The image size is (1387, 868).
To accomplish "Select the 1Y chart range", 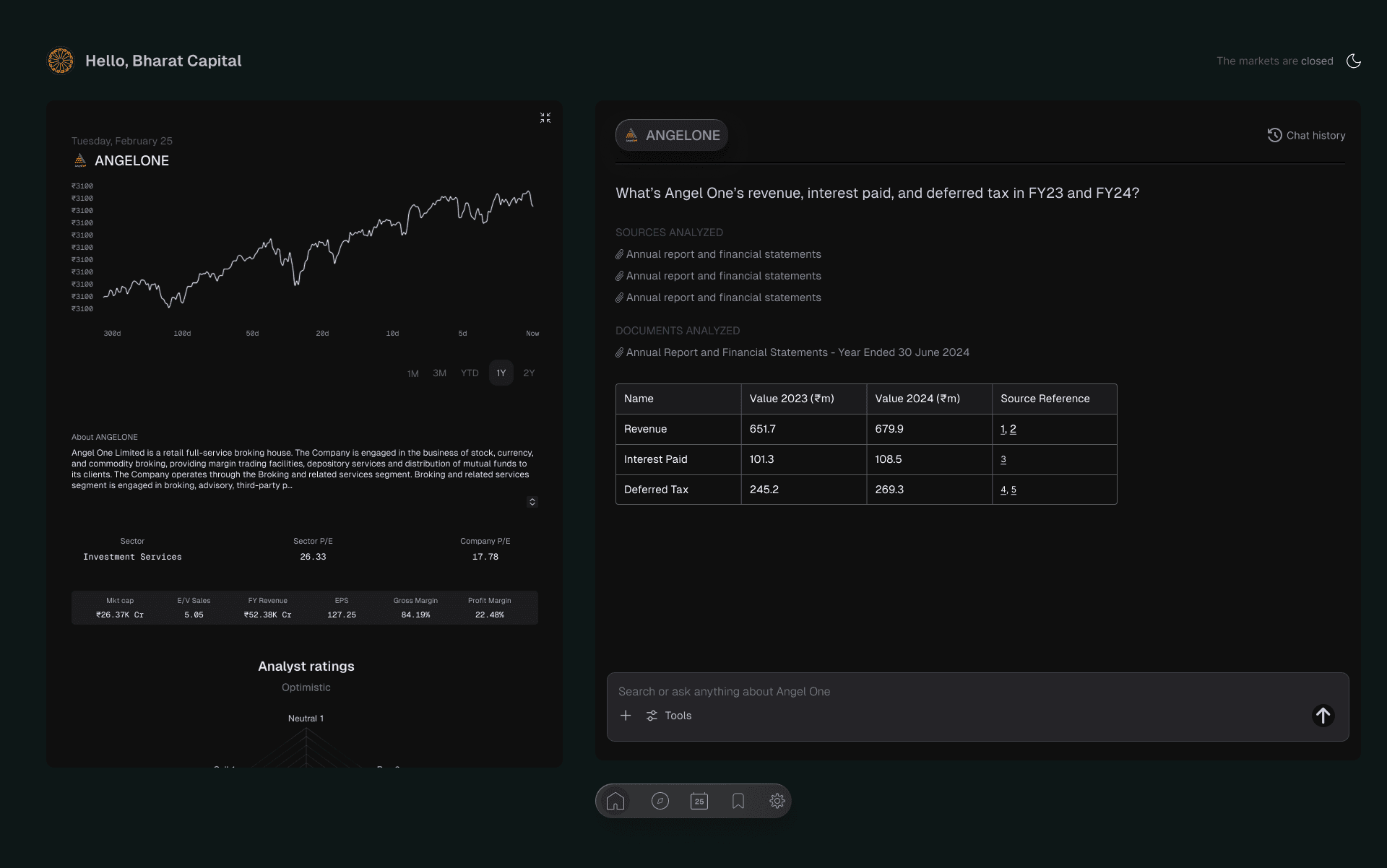I will pos(501,373).
